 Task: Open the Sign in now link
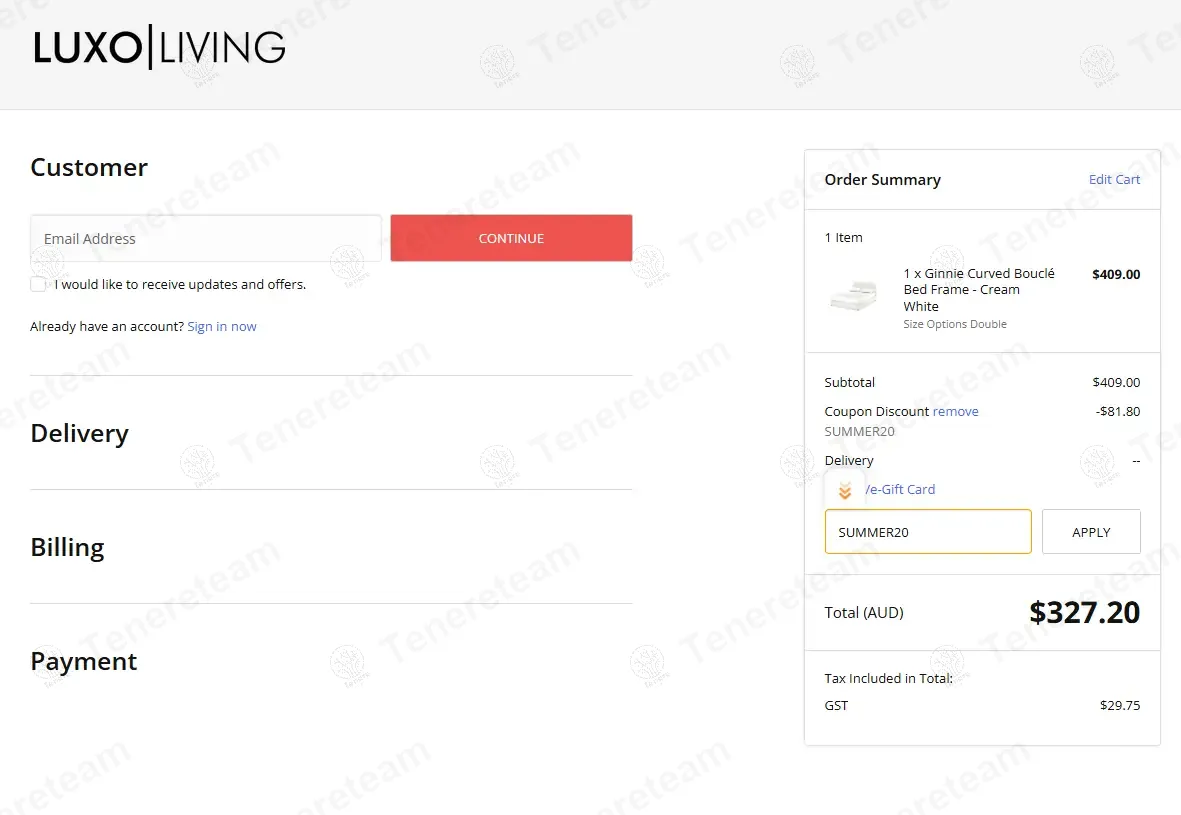(x=221, y=326)
